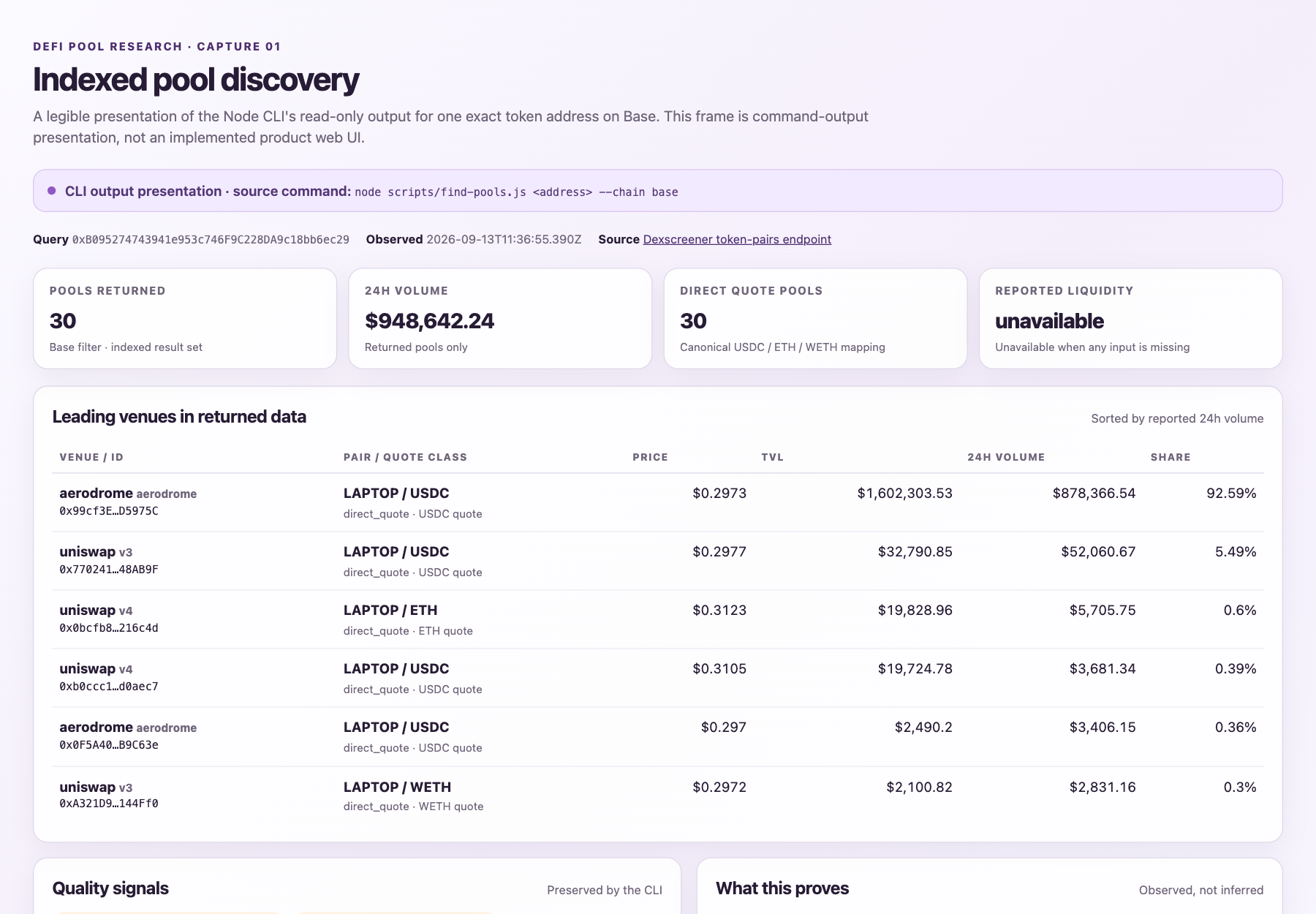Select pool ID 0x0bcfb8…216c4d
The width and height of the screenshot is (1316, 914).
pyautogui.click(x=109, y=628)
